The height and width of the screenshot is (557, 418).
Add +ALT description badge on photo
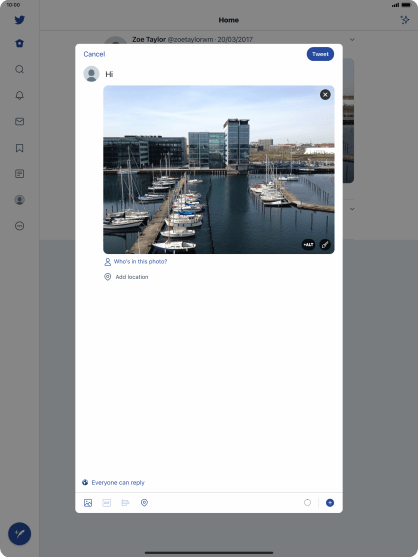tap(308, 244)
